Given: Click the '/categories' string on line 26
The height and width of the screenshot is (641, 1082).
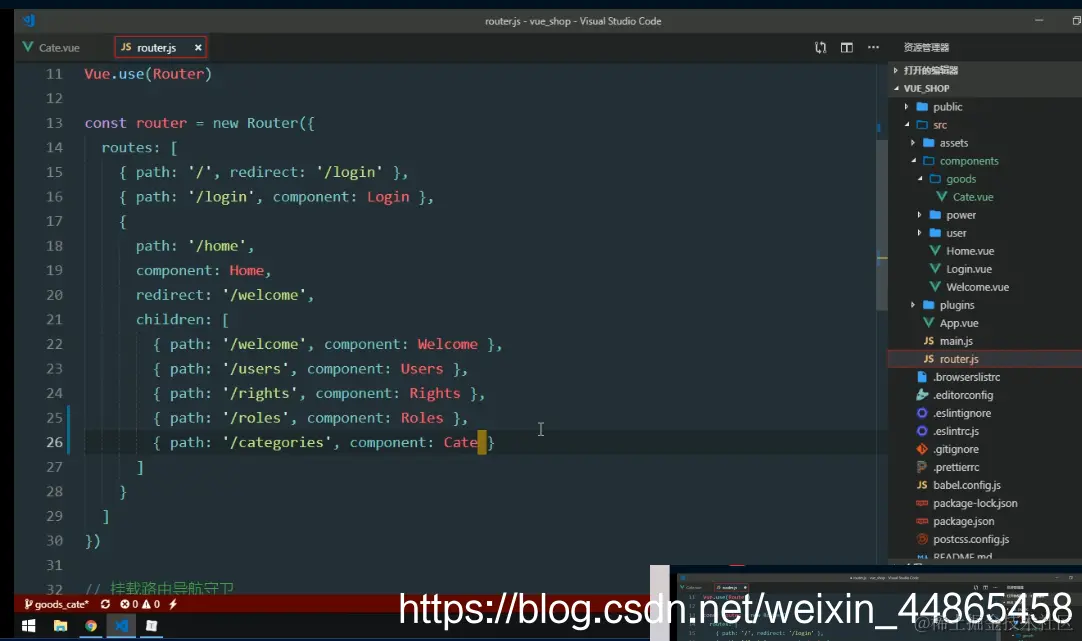Looking at the screenshot, I should [x=277, y=442].
